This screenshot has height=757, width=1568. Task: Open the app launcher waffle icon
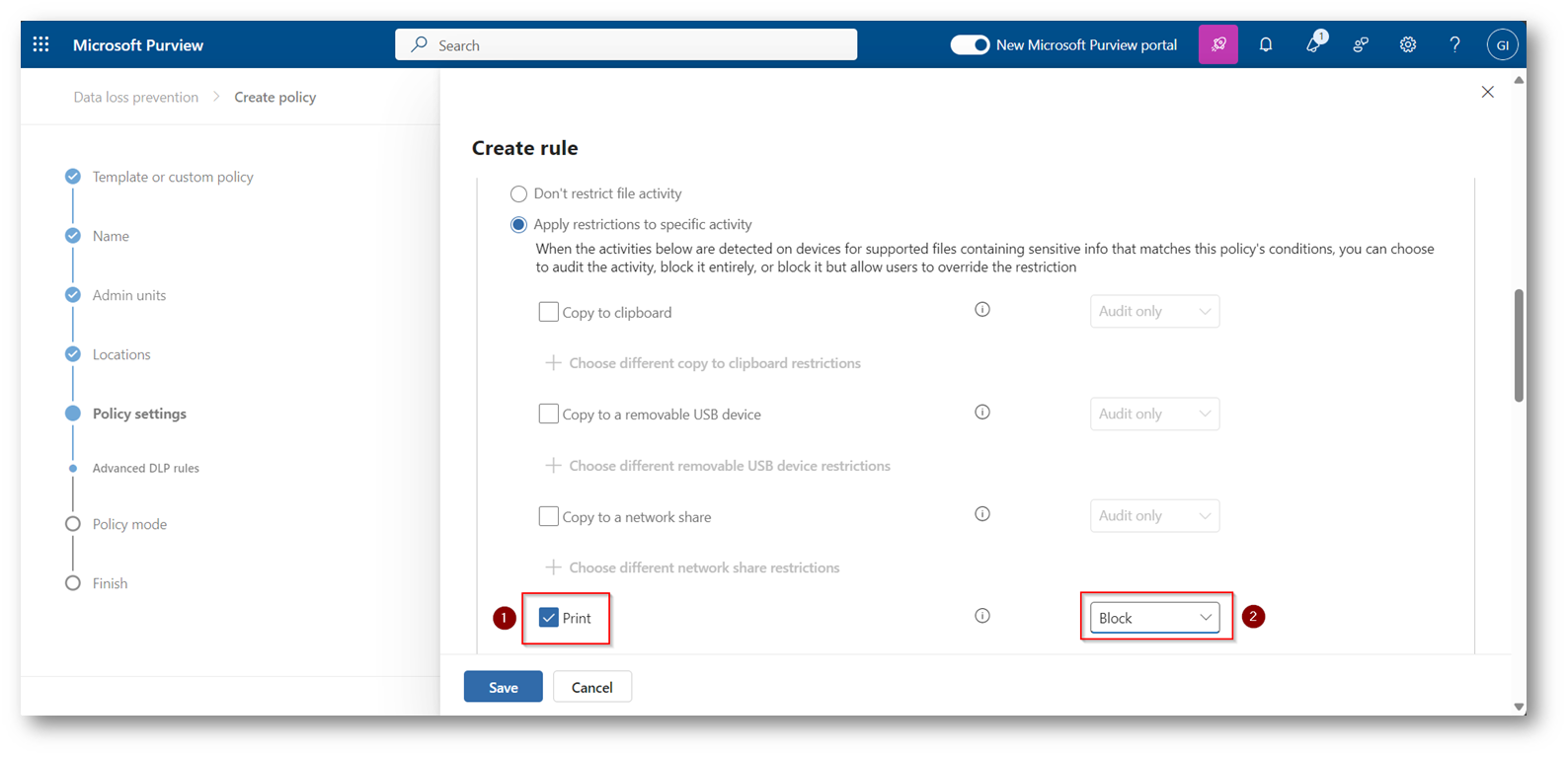[x=40, y=44]
